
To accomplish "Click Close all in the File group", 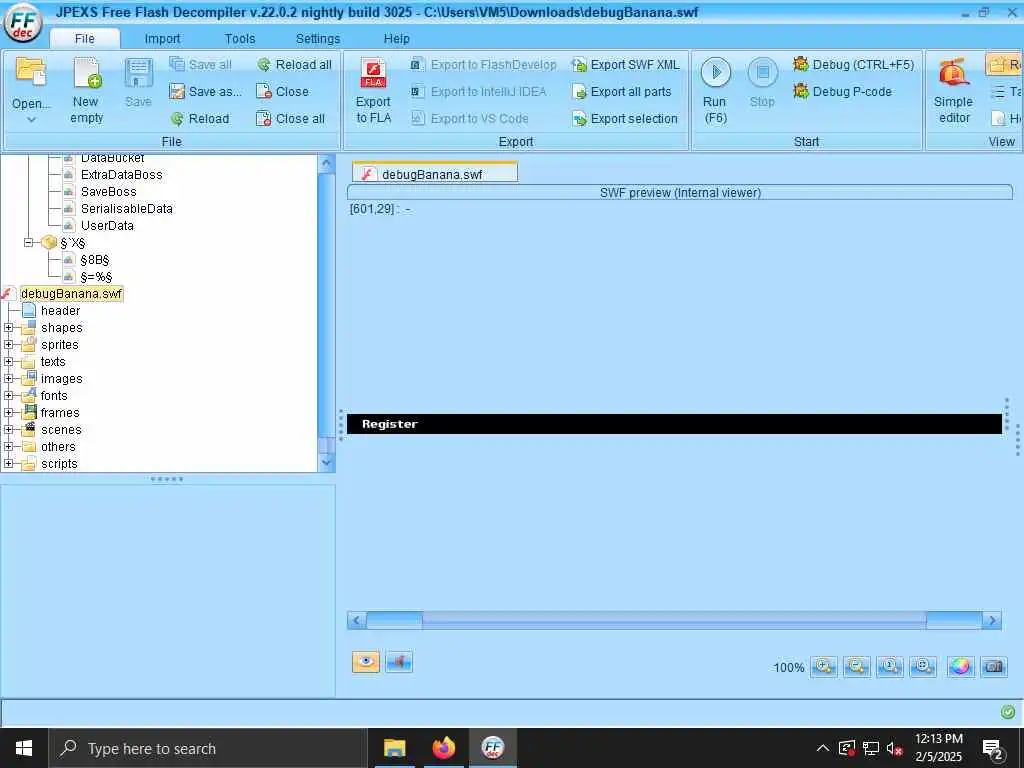I will (291, 118).
